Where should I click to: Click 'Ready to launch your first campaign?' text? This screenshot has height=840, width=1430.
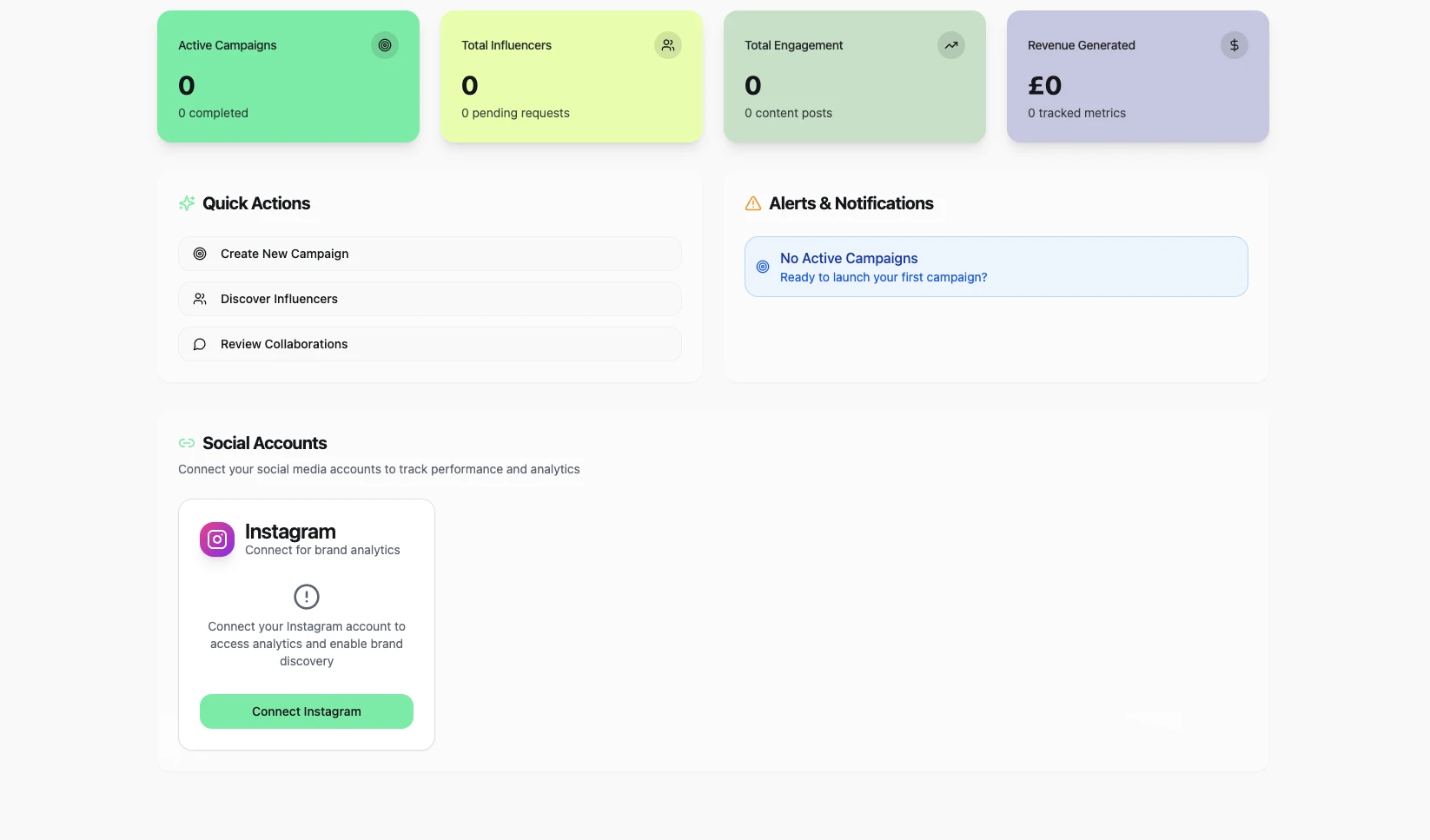click(884, 277)
